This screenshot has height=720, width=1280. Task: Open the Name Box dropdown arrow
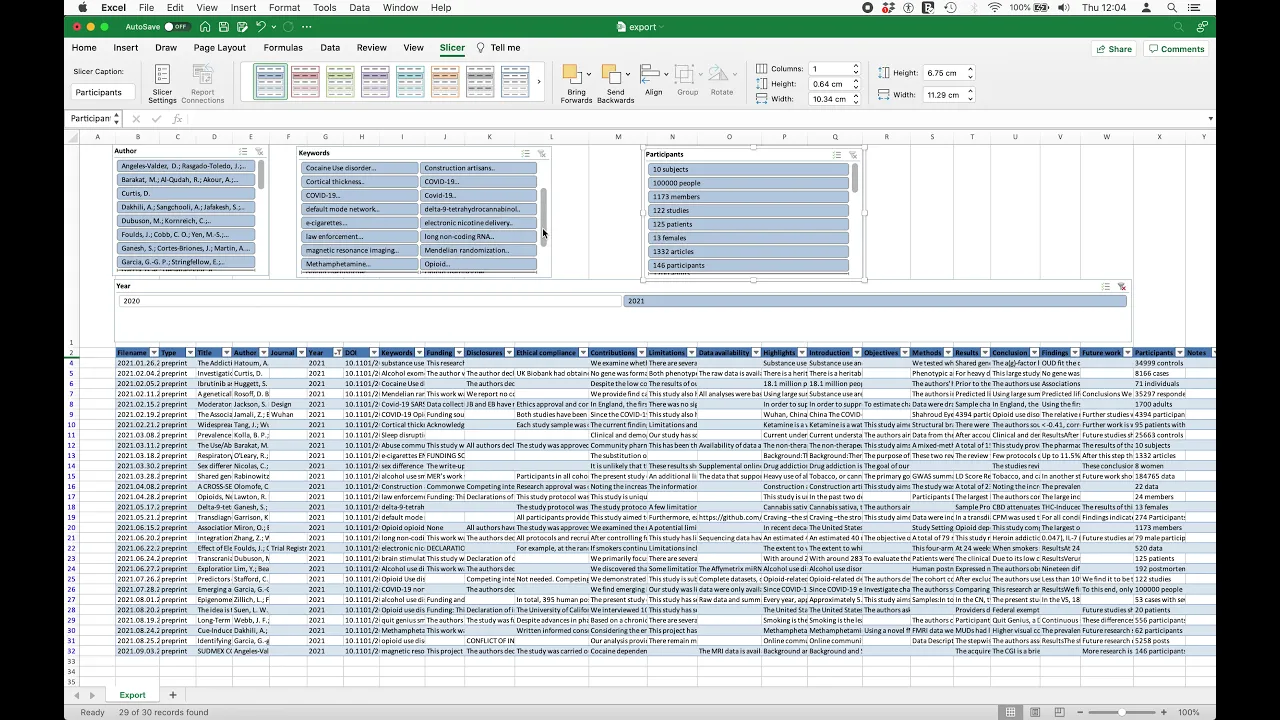coord(116,119)
